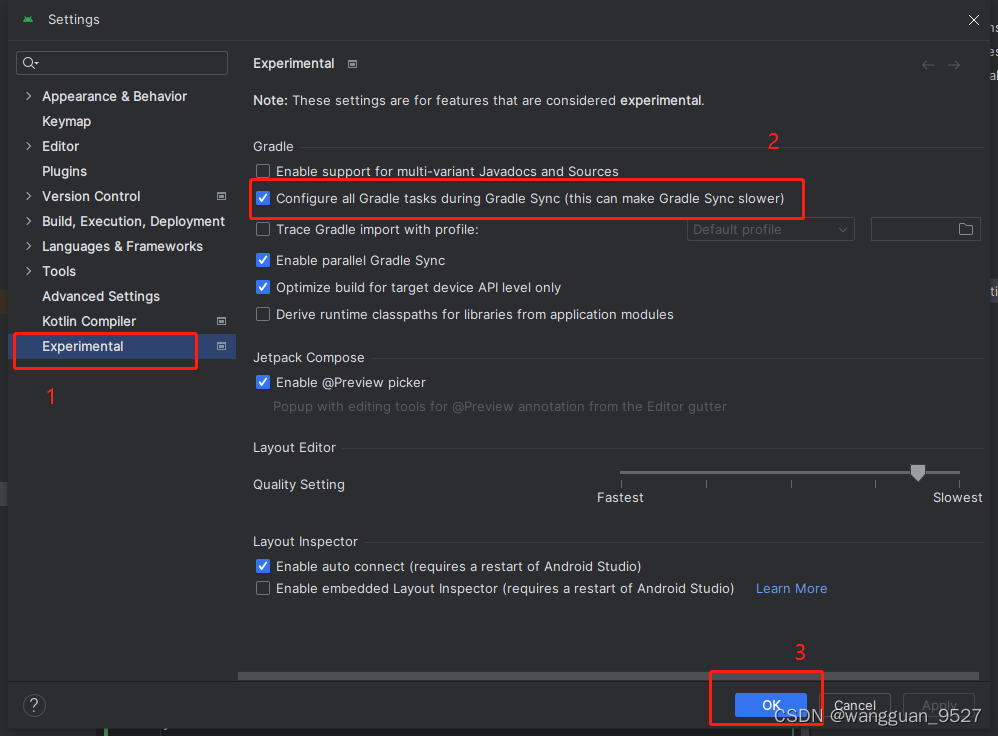The image size is (998, 736).
Task: Toggle Enable @Preview picker checkbox
Action: coord(263,382)
